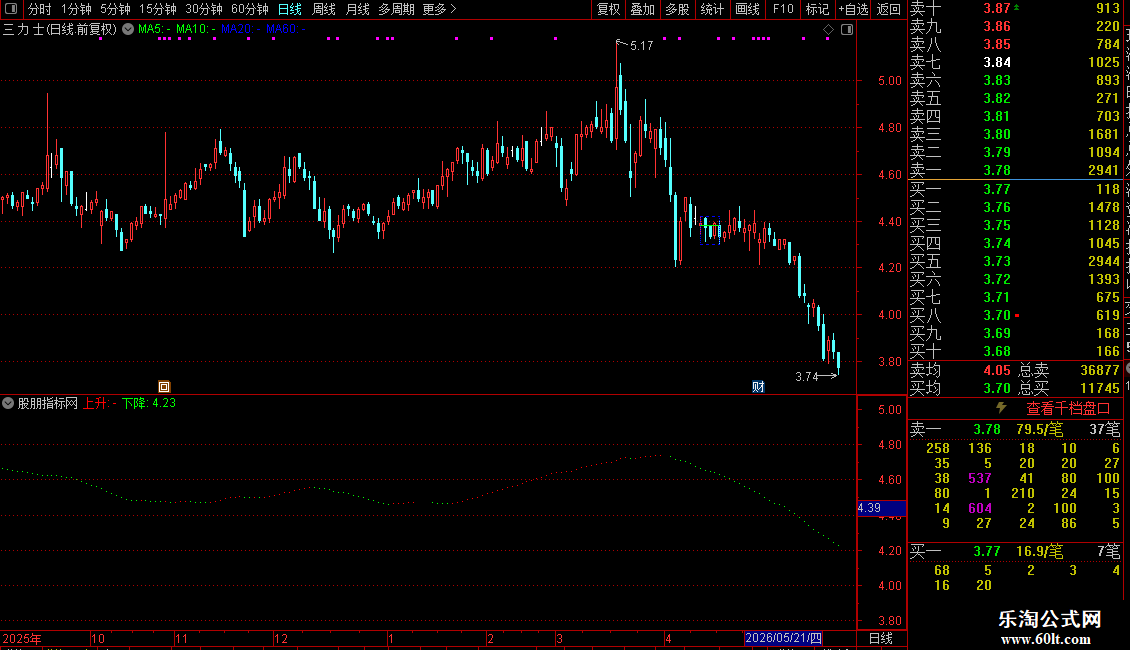
Task: Click the 标记 mark button
Action: click(x=817, y=9)
